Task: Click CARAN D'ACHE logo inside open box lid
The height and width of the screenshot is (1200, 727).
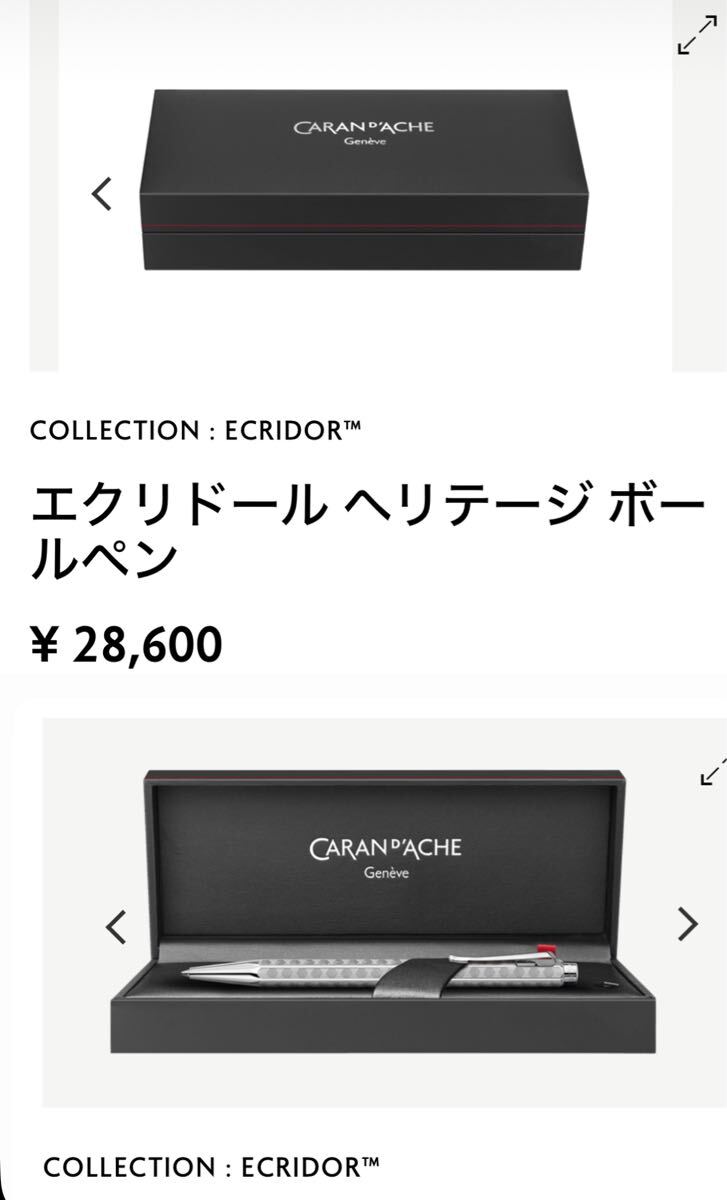Action: 385,849
